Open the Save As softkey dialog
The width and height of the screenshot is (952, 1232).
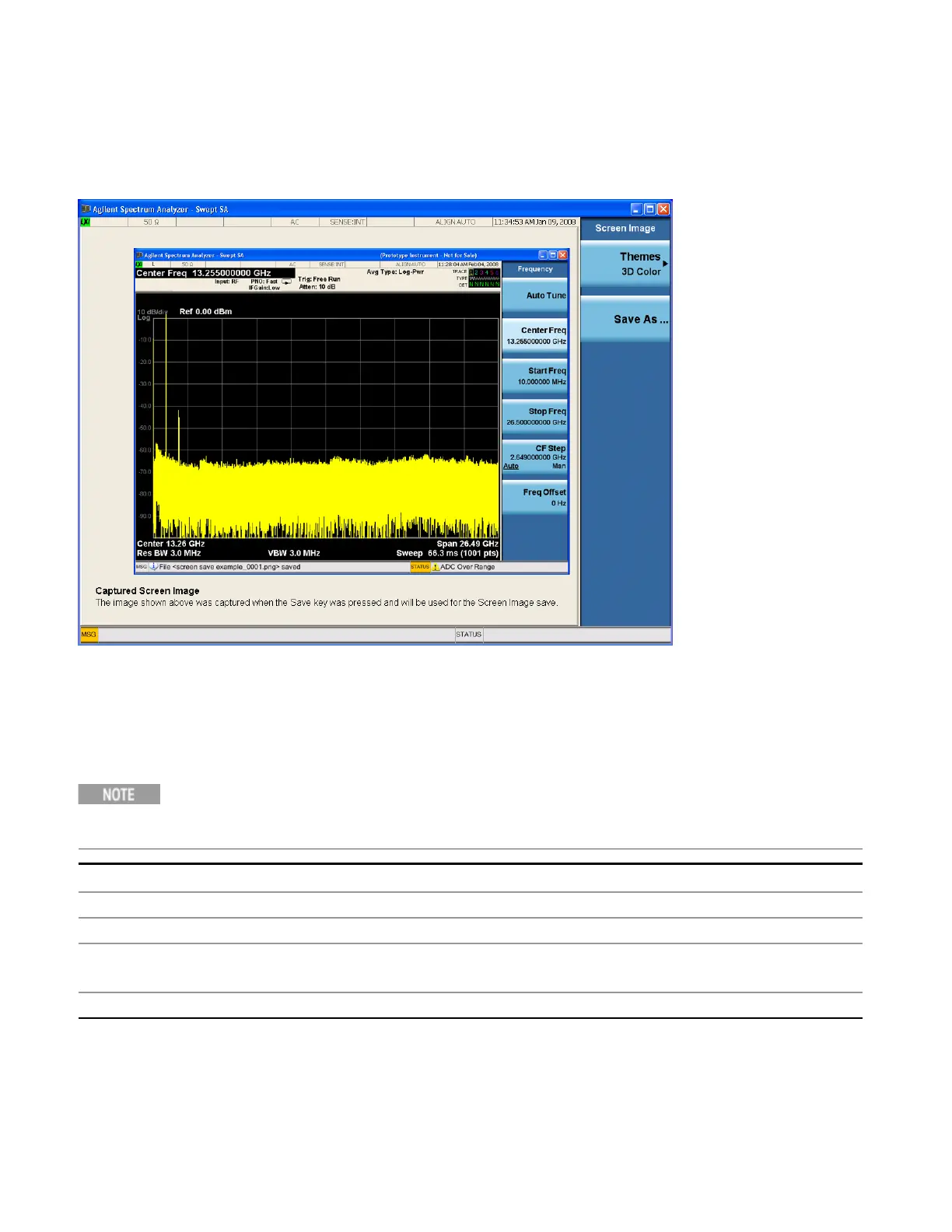click(x=625, y=319)
